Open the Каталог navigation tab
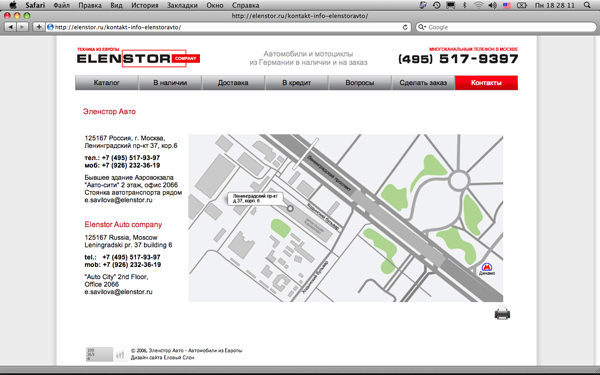 [x=106, y=83]
